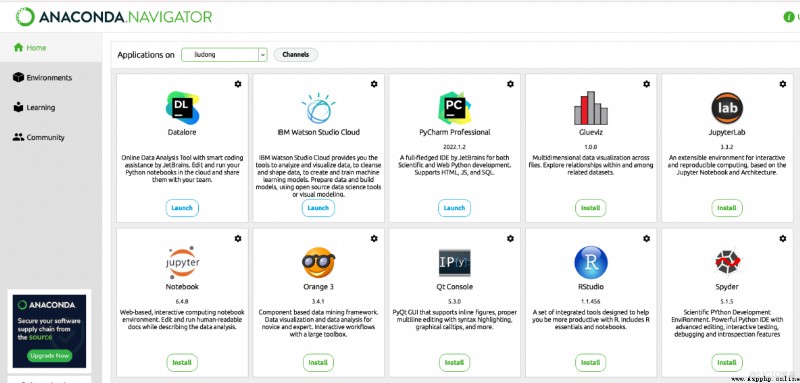The image size is (800, 383).
Task: Switch to the Community tab
Action: (39, 137)
